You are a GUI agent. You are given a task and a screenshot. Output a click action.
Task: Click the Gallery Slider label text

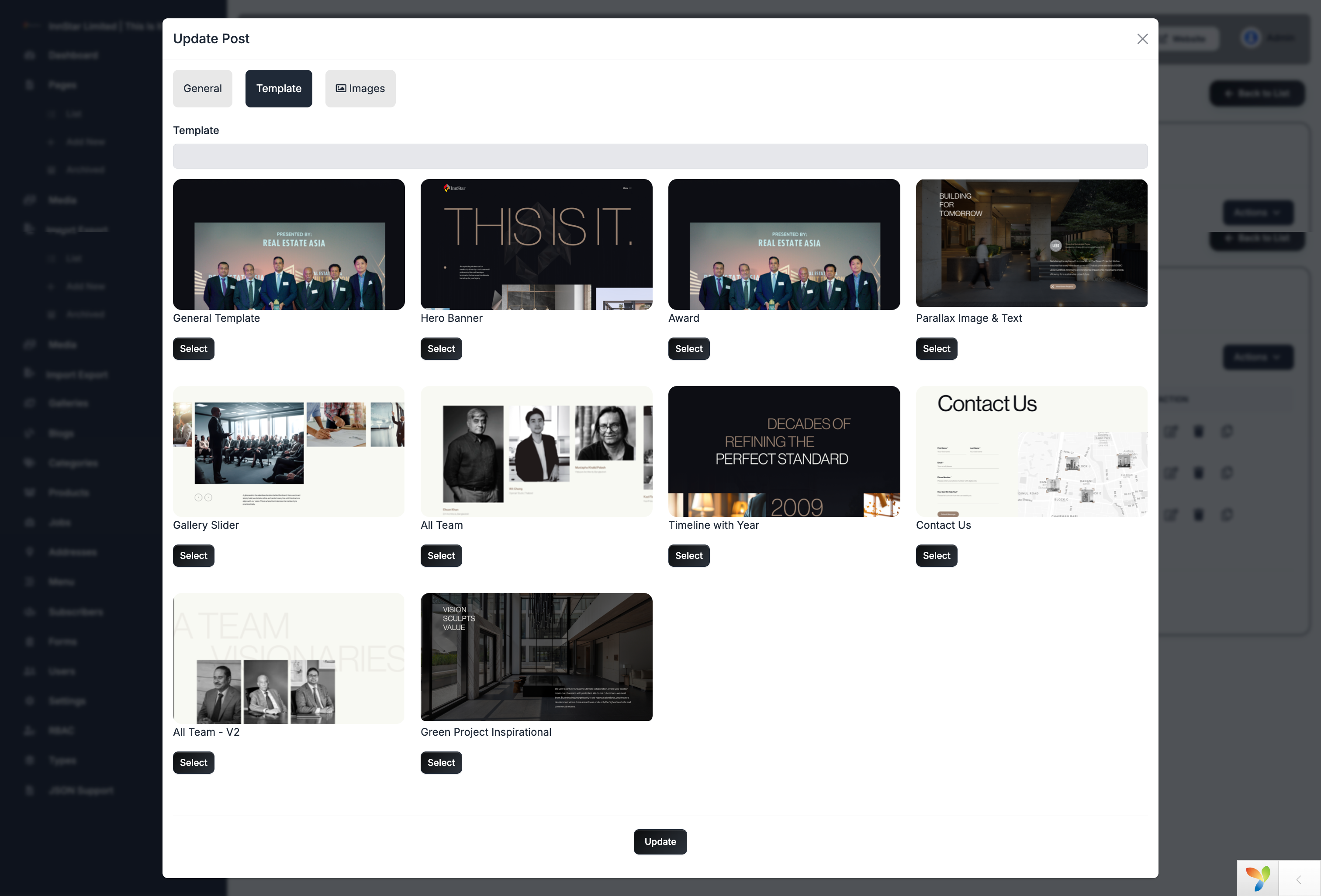(206, 525)
